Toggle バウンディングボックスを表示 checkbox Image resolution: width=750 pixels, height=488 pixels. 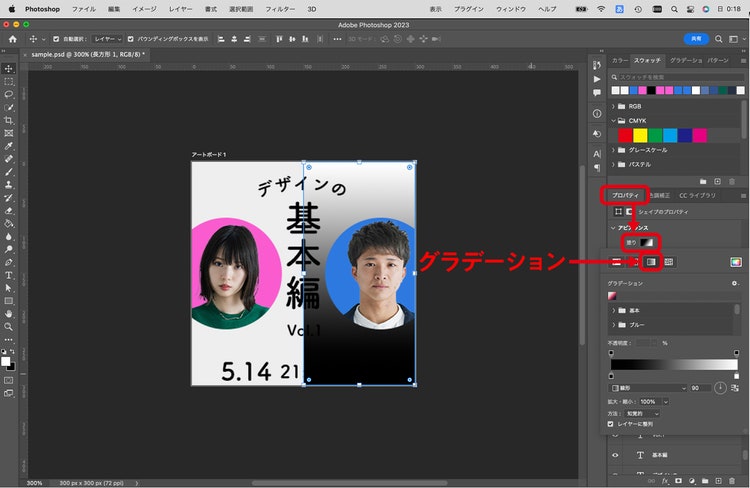131,39
